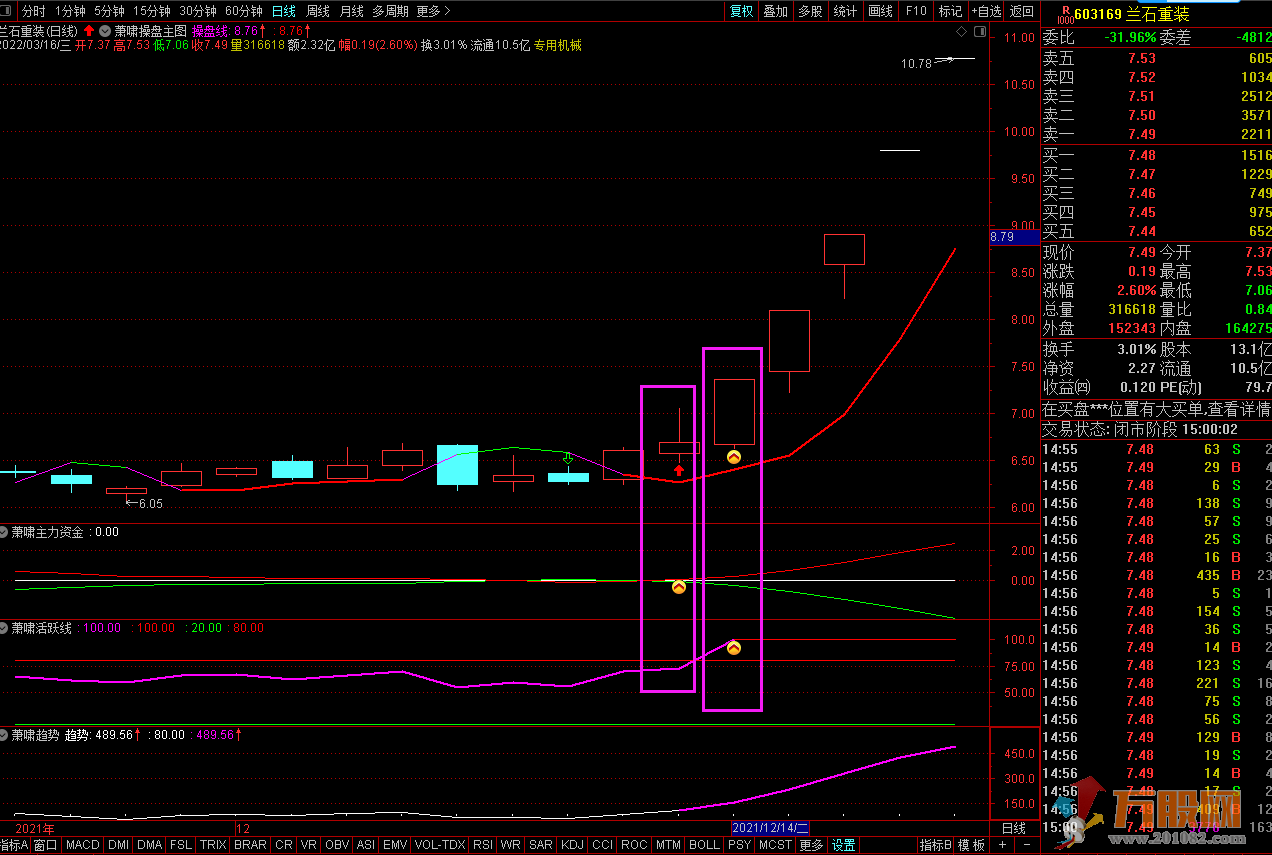The height and width of the screenshot is (855, 1272).
Task: Click the 标记 mark button
Action: pos(950,11)
